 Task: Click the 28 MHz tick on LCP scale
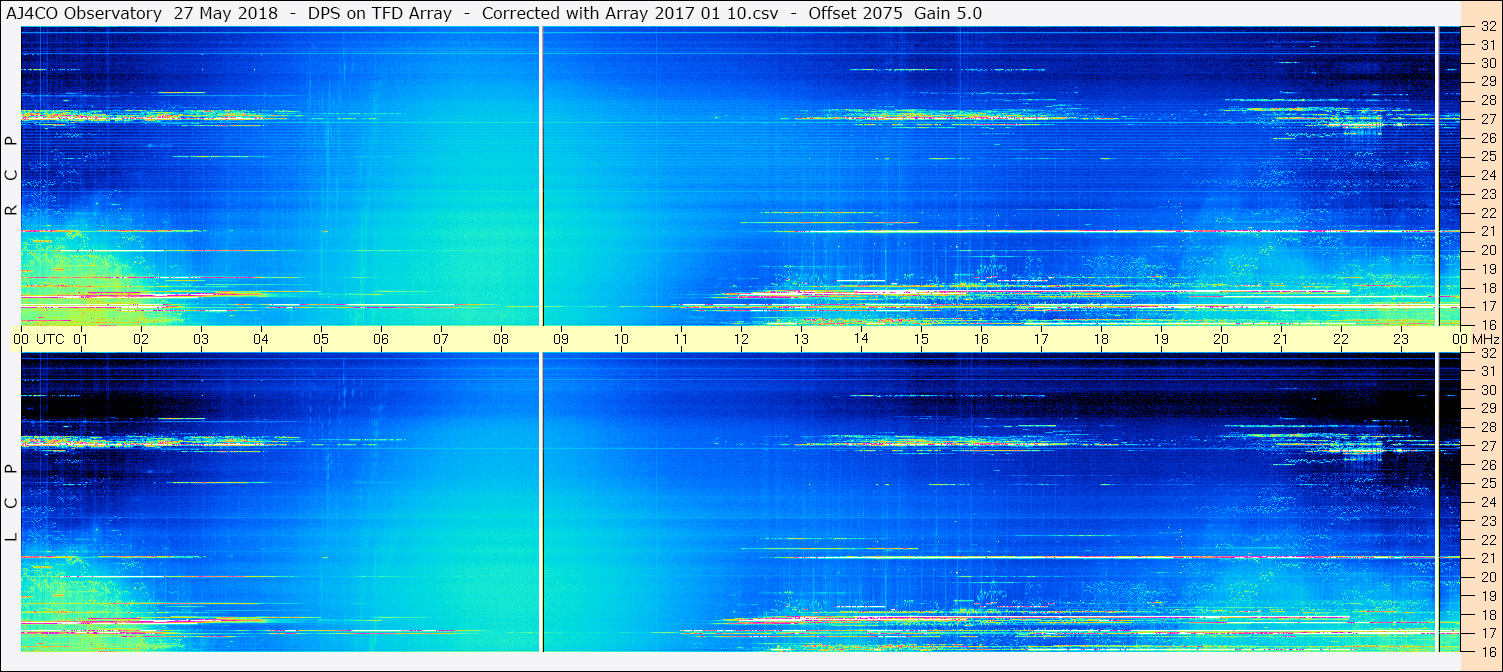point(1487,427)
